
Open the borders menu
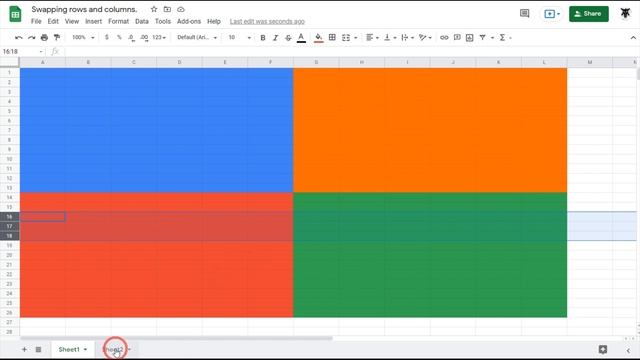point(332,38)
